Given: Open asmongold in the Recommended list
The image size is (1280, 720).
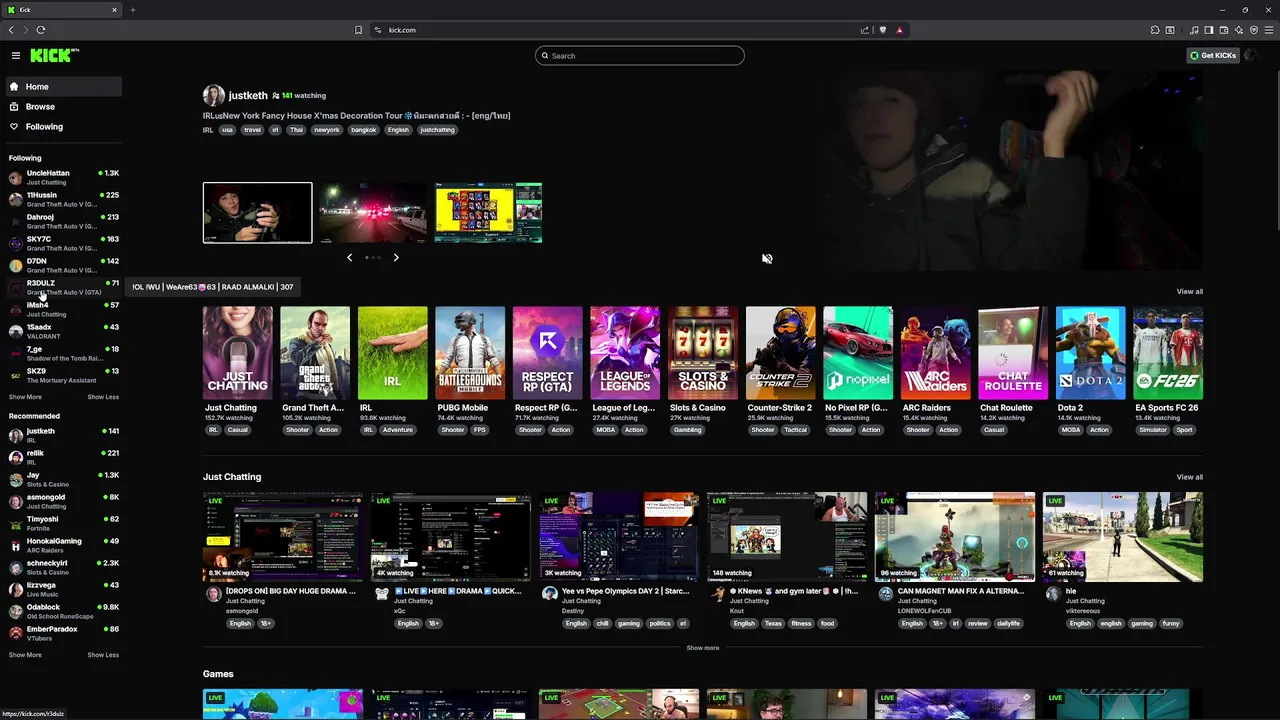Looking at the screenshot, I should (x=64, y=501).
